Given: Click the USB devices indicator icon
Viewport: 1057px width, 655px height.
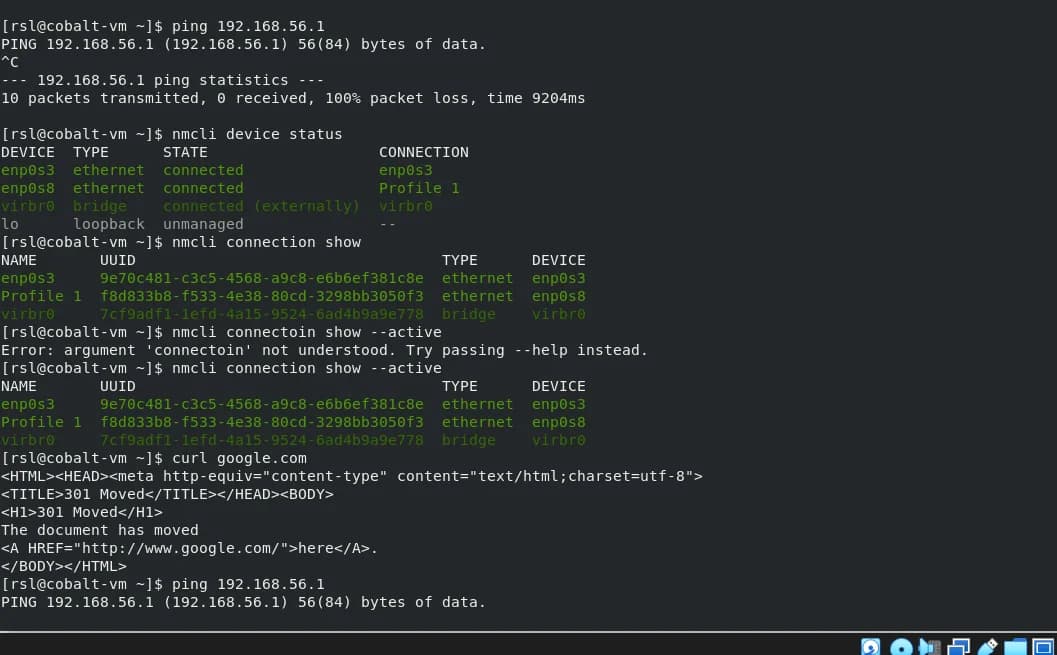Looking at the screenshot, I should coord(987,647).
